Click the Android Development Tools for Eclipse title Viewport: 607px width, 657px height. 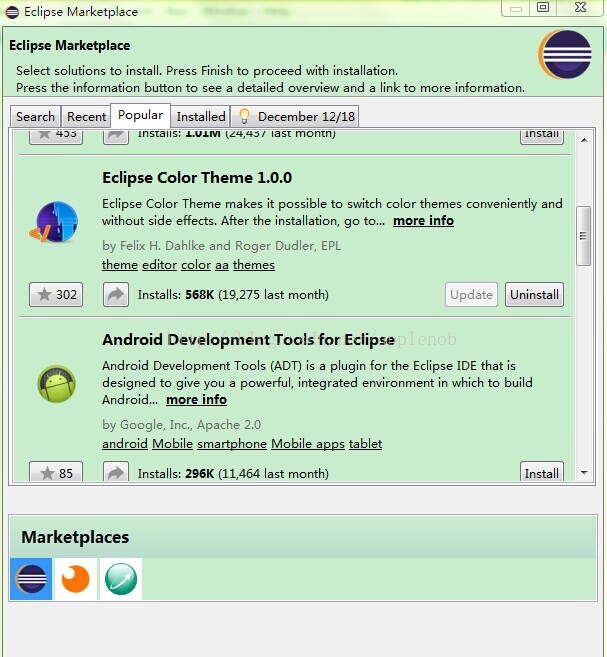point(248,340)
